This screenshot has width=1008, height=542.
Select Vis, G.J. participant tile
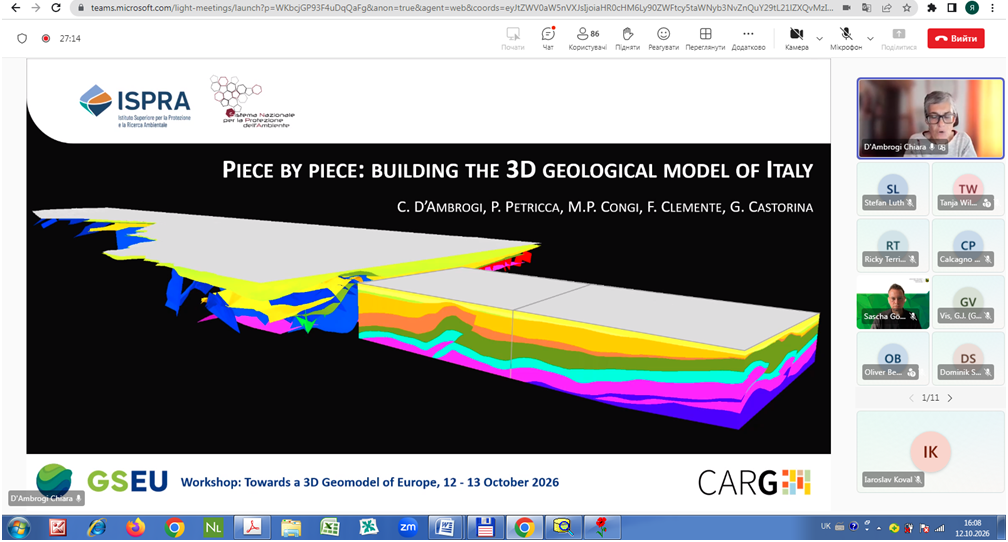pos(968,302)
